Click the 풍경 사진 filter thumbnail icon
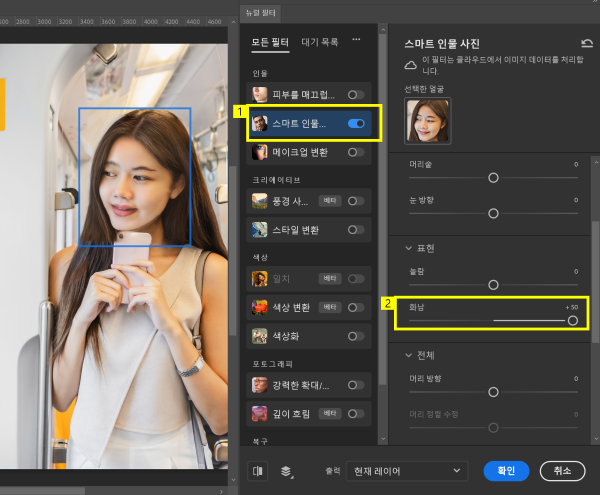 pos(259,201)
